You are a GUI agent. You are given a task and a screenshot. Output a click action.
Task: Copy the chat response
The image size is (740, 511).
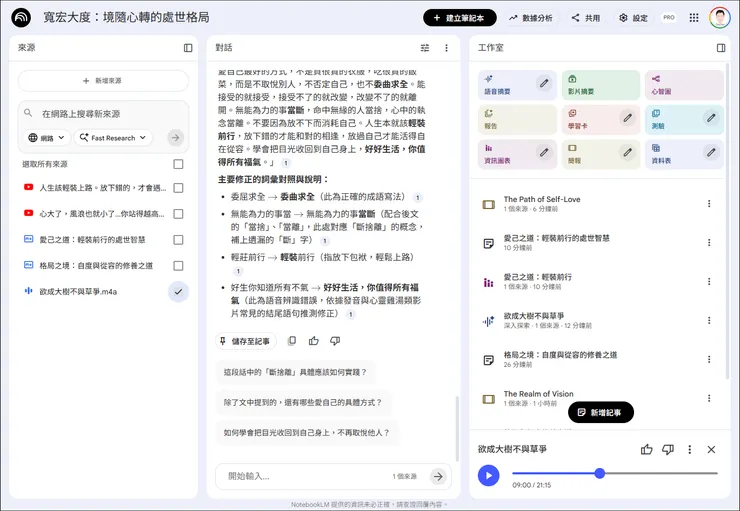292,341
